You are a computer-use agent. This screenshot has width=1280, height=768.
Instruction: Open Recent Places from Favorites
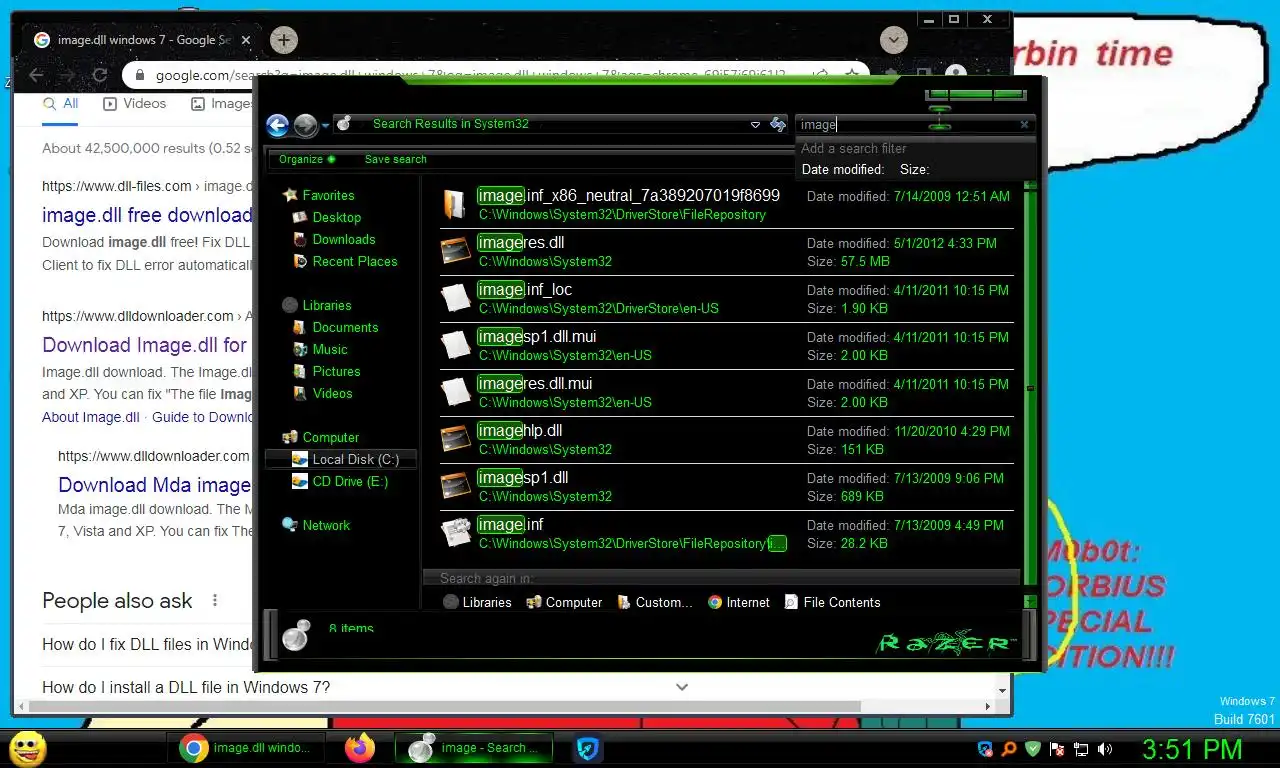[x=354, y=261]
